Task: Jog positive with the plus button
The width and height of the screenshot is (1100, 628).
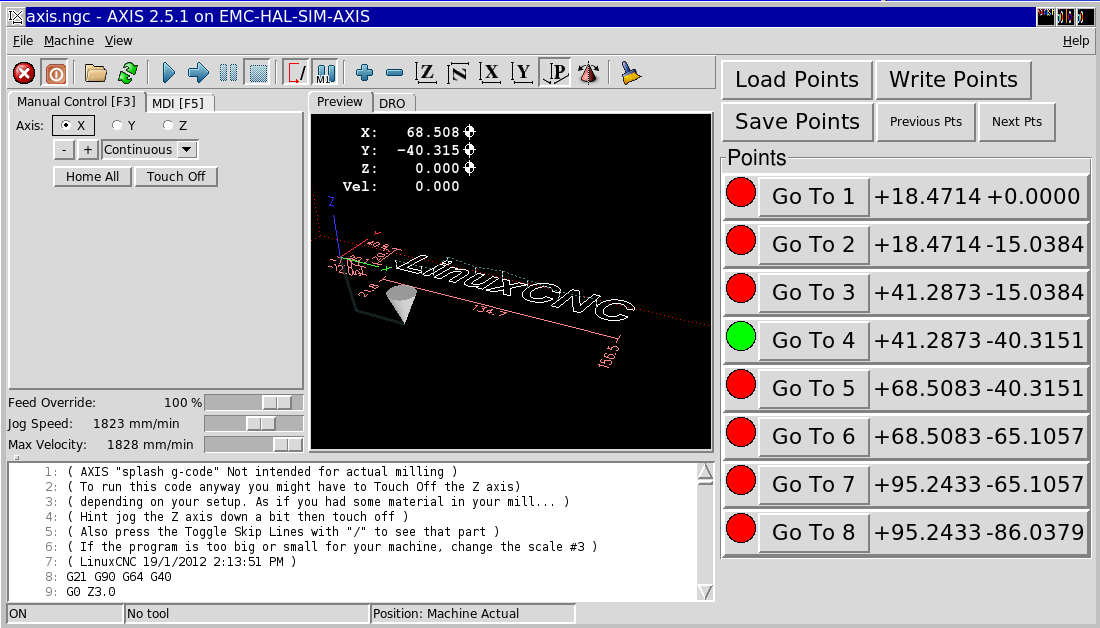Action: pos(88,149)
